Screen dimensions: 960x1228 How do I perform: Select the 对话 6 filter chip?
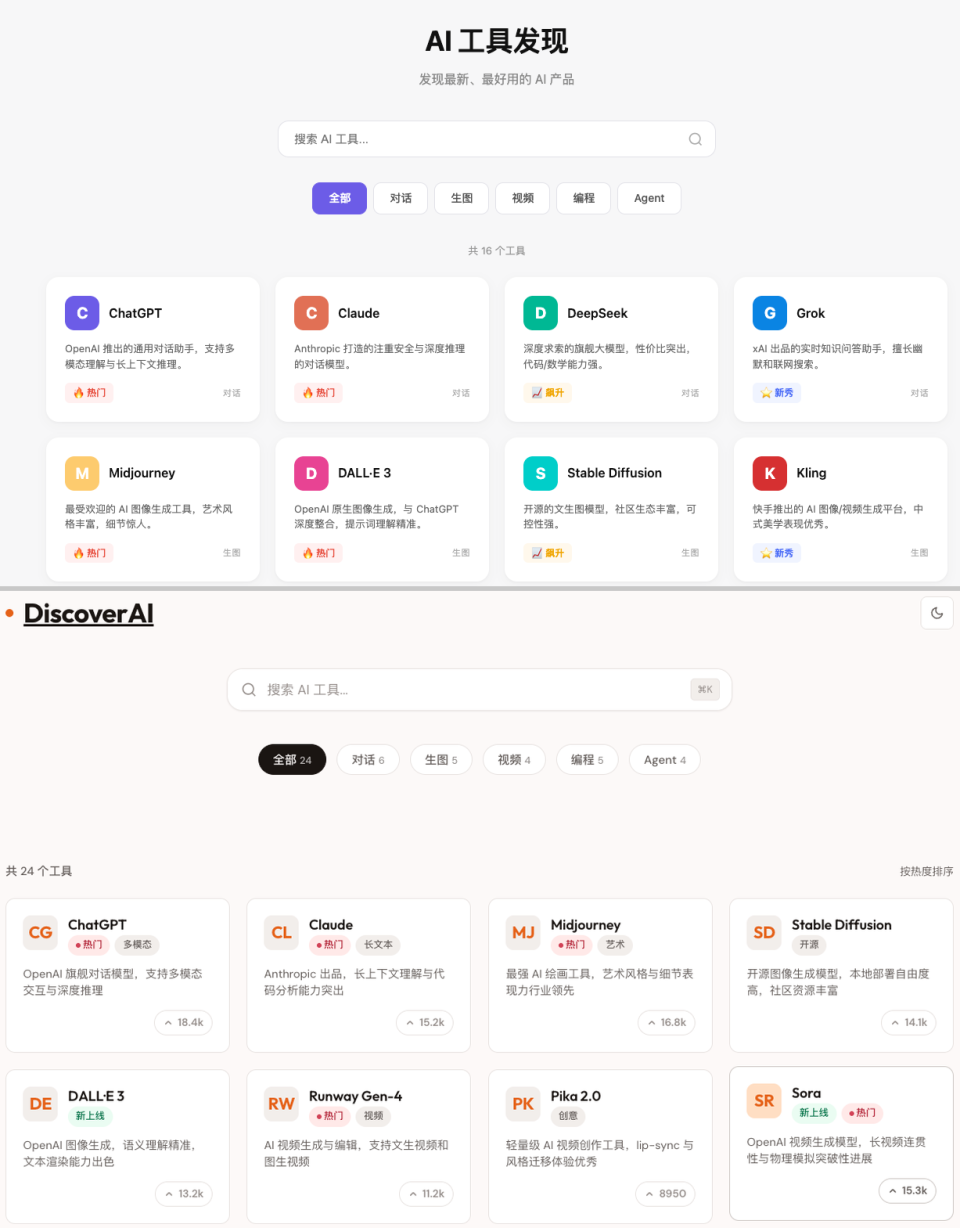368,760
